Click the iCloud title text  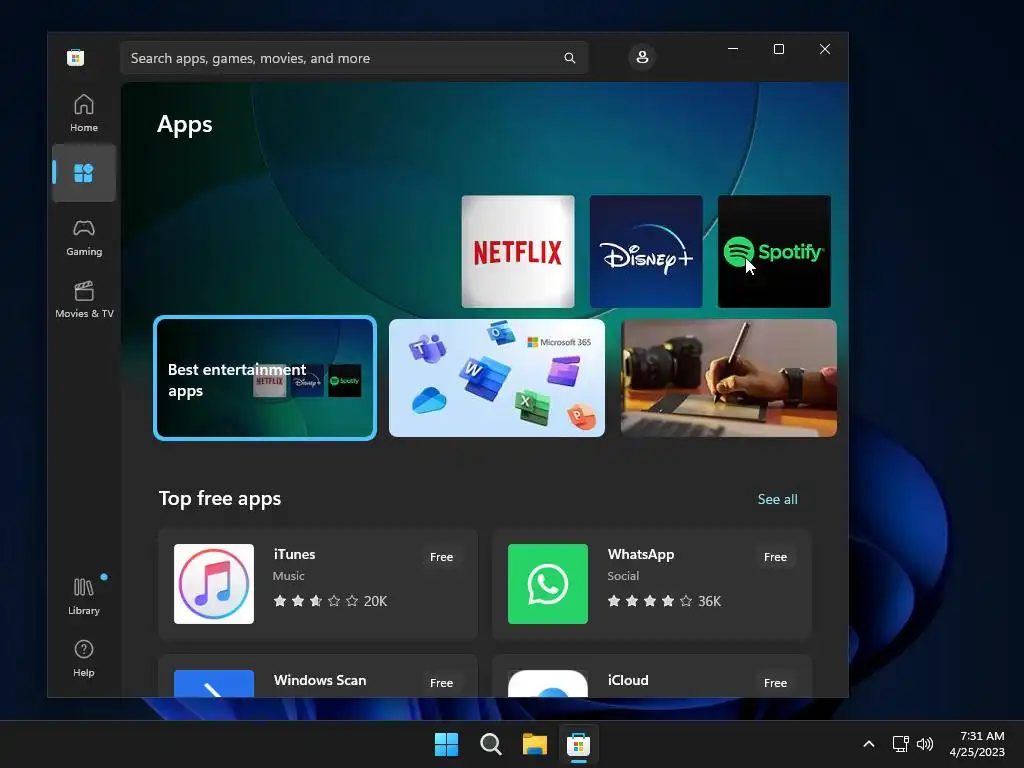[x=628, y=680]
